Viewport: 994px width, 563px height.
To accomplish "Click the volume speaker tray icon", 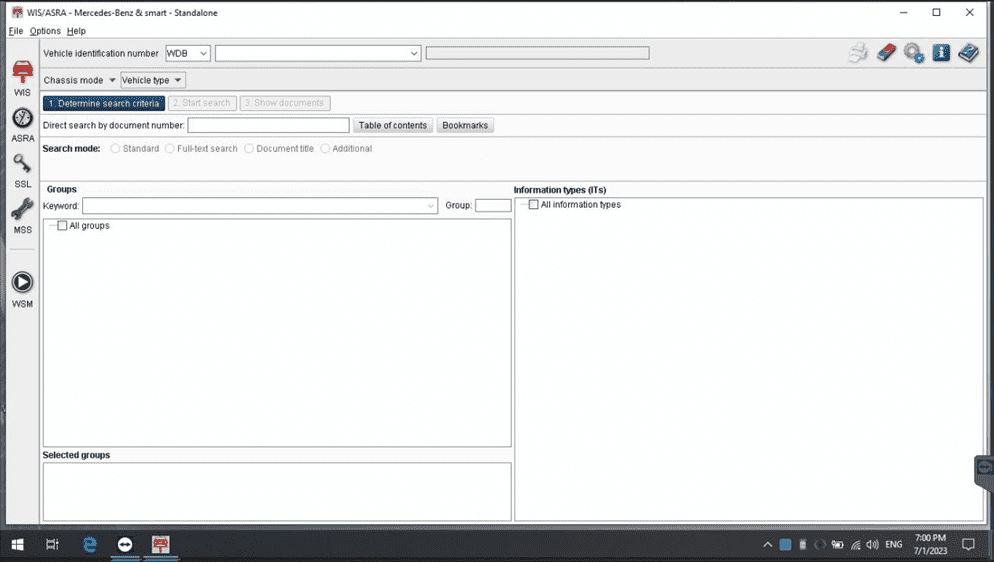I will pos(872,545).
